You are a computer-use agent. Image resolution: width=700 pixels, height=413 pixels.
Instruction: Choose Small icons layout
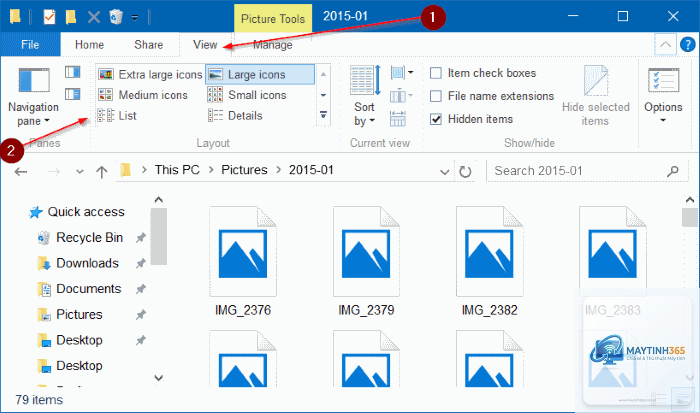point(247,95)
